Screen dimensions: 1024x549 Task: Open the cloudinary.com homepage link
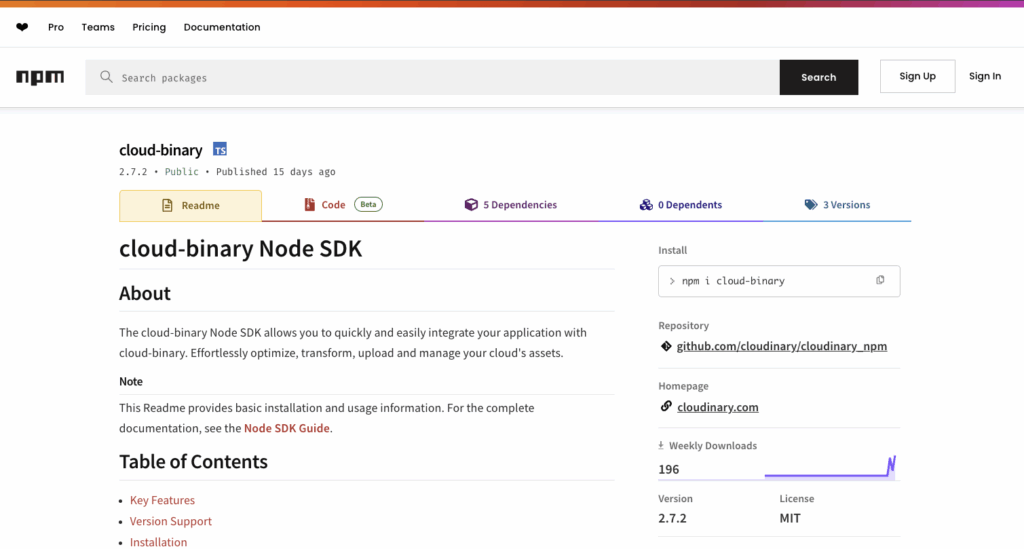pyautogui.click(x=718, y=407)
